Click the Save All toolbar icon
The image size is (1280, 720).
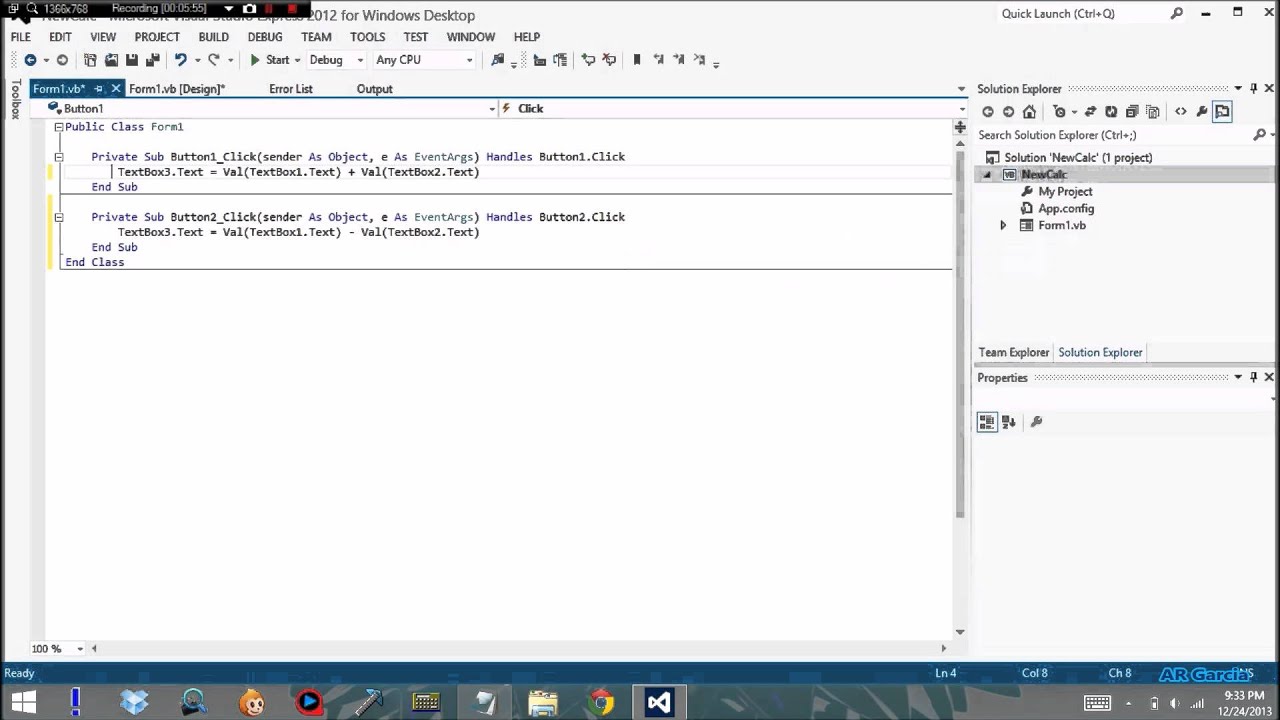pyautogui.click(x=153, y=60)
